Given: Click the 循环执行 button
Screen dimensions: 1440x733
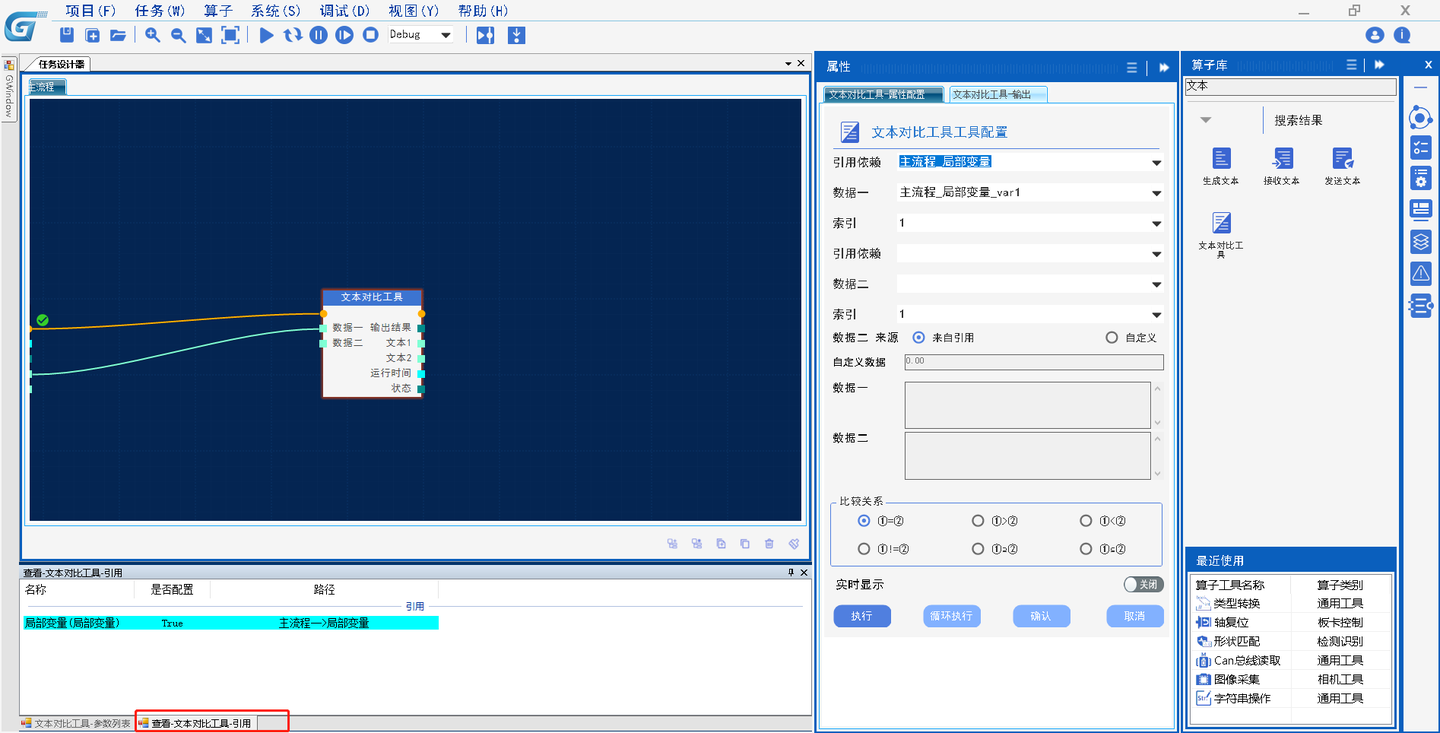Looking at the screenshot, I should 950,616.
